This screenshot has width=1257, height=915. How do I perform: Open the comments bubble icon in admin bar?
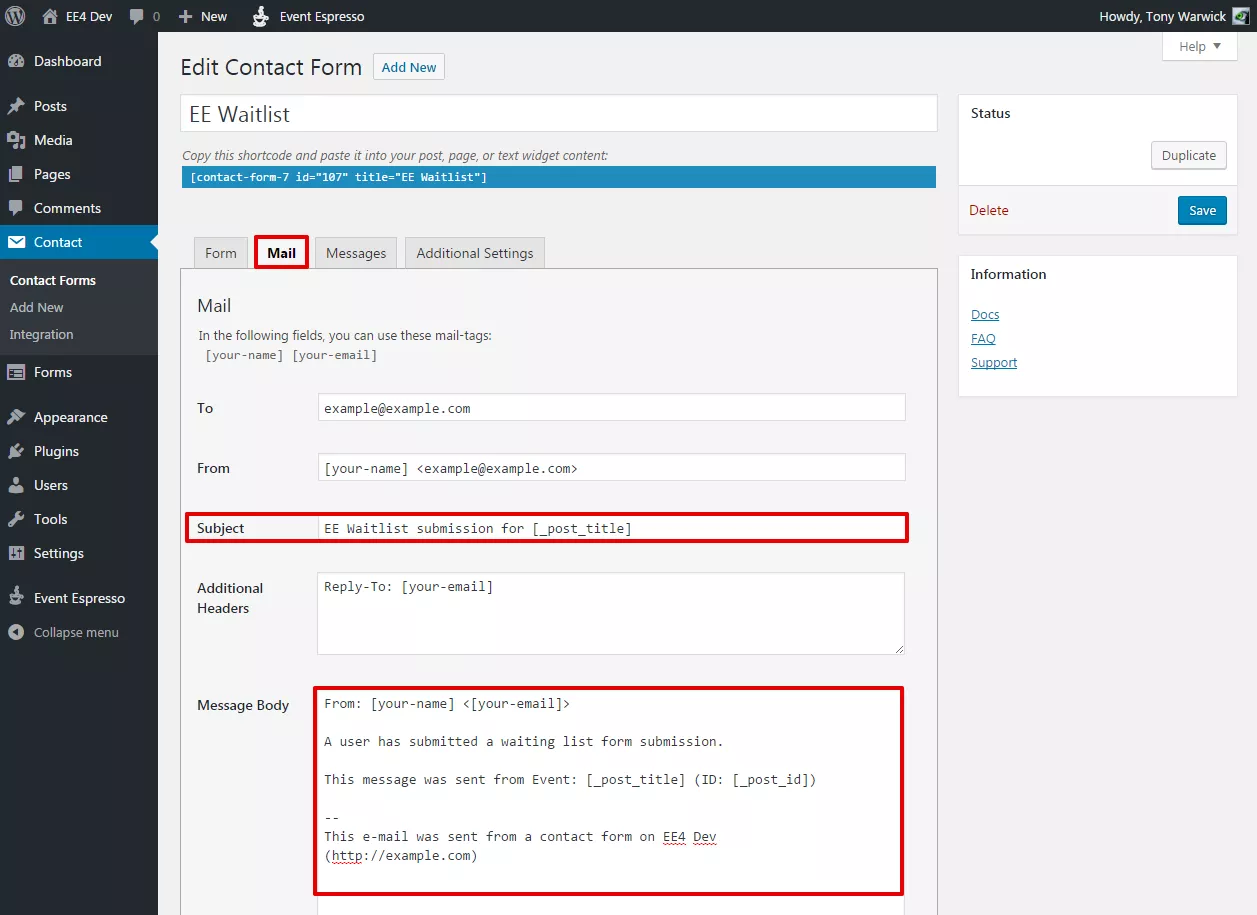point(137,17)
